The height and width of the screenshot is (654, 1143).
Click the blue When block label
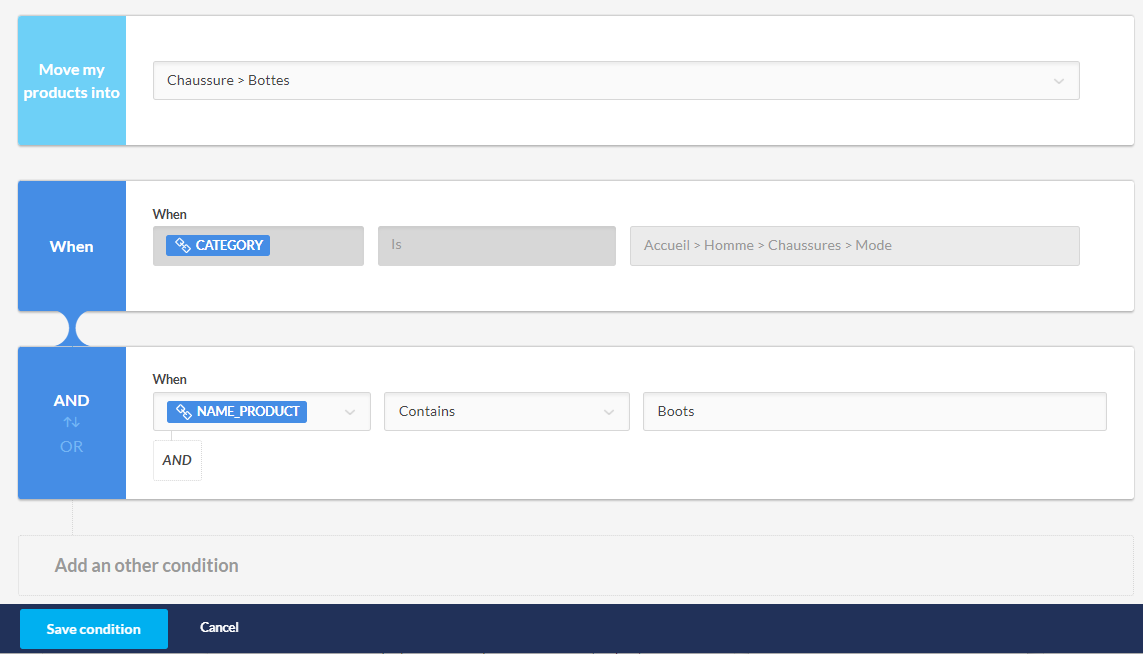pyautogui.click(x=72, y=246)
